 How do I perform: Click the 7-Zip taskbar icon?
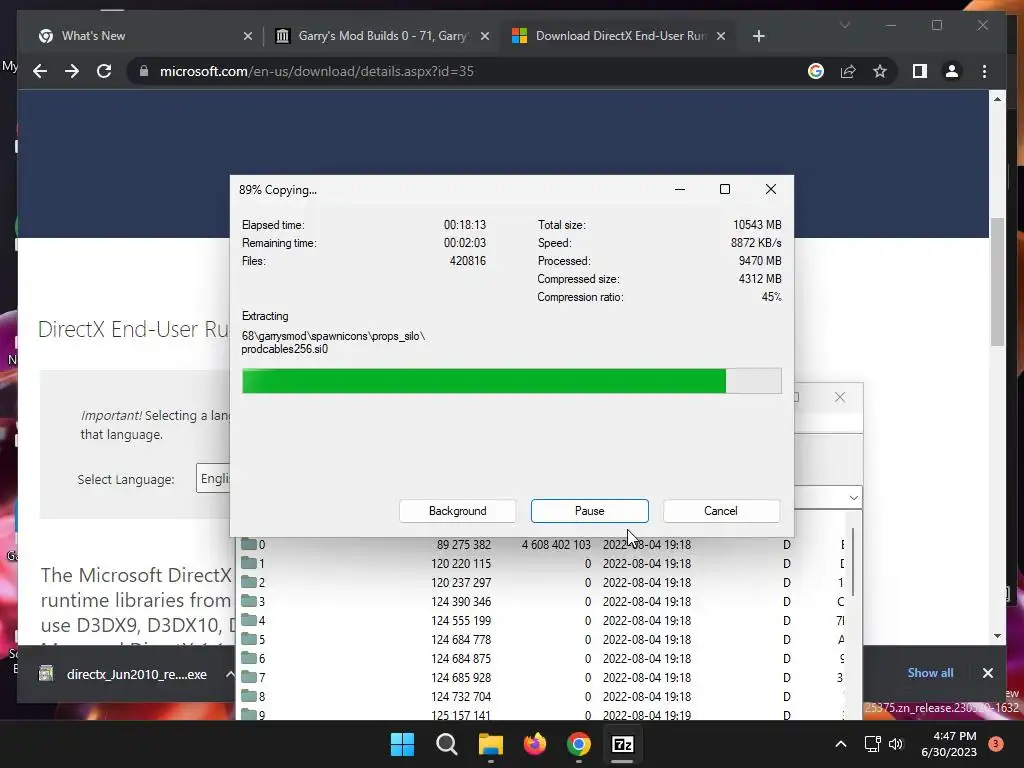(622, 744)
